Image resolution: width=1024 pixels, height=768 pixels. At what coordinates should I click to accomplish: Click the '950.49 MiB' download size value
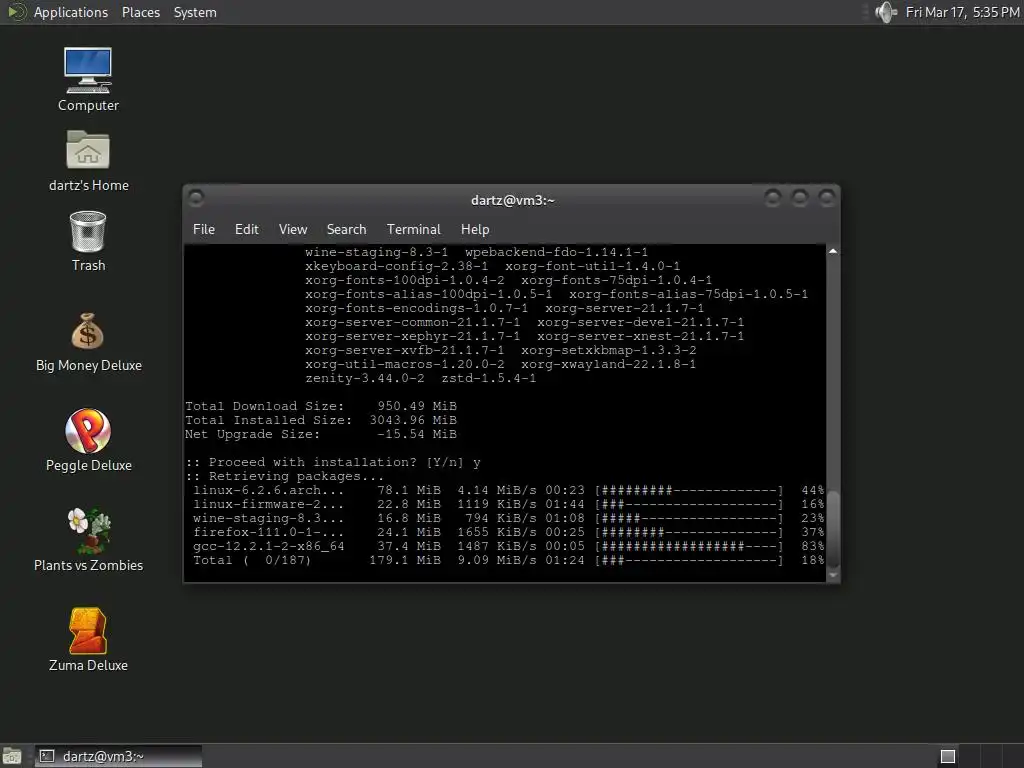coord(417,406)
